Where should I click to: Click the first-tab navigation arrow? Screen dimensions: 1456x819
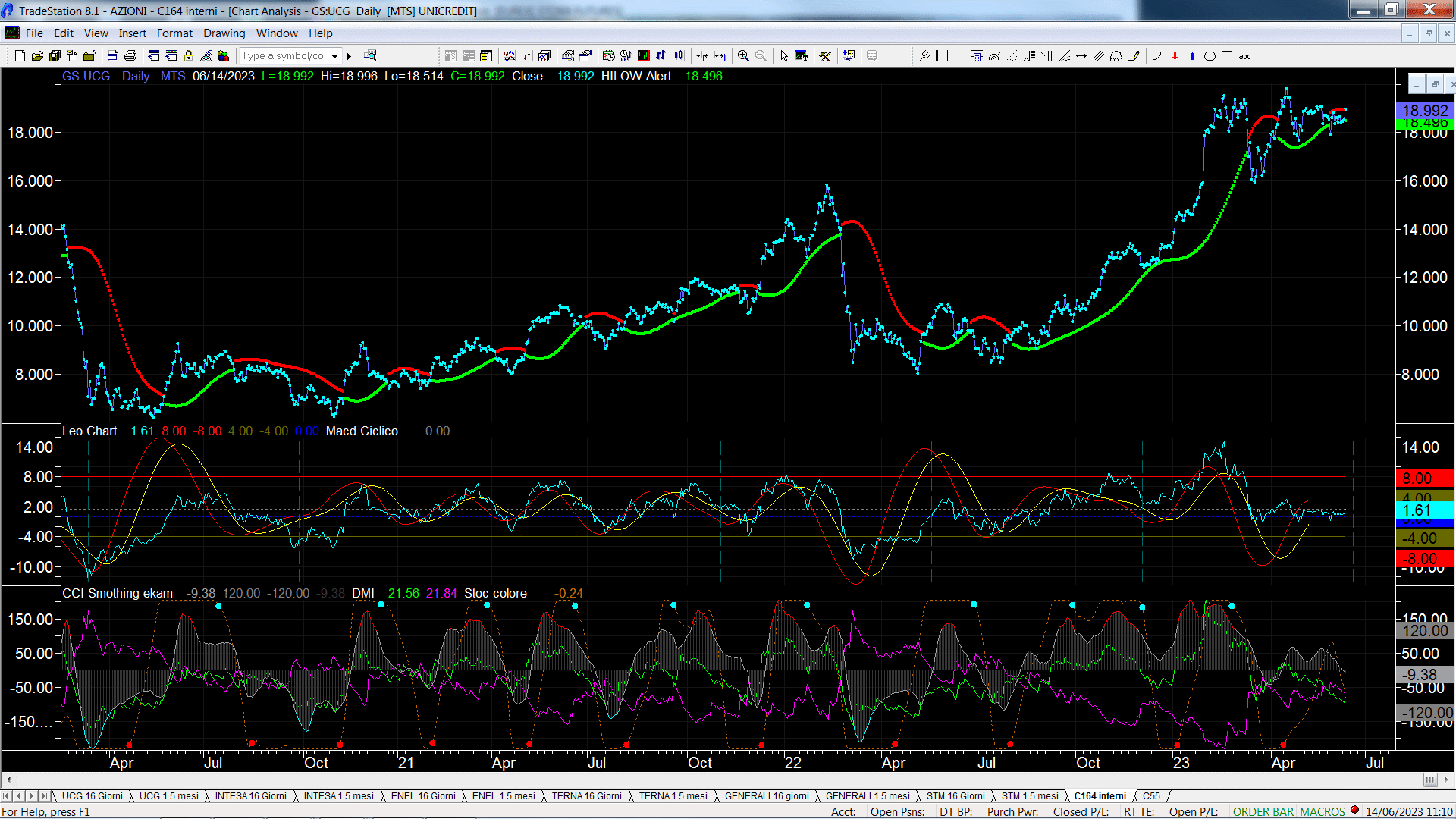[x=6, y=796]
